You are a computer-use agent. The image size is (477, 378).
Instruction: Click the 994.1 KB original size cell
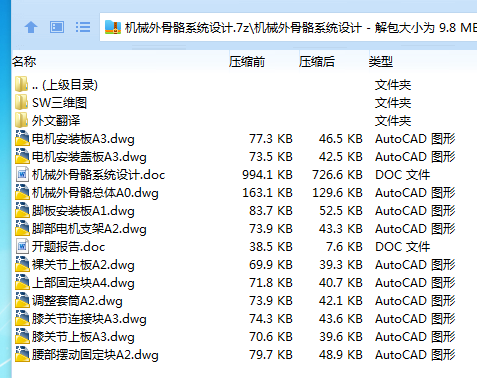tap(267, 175)
